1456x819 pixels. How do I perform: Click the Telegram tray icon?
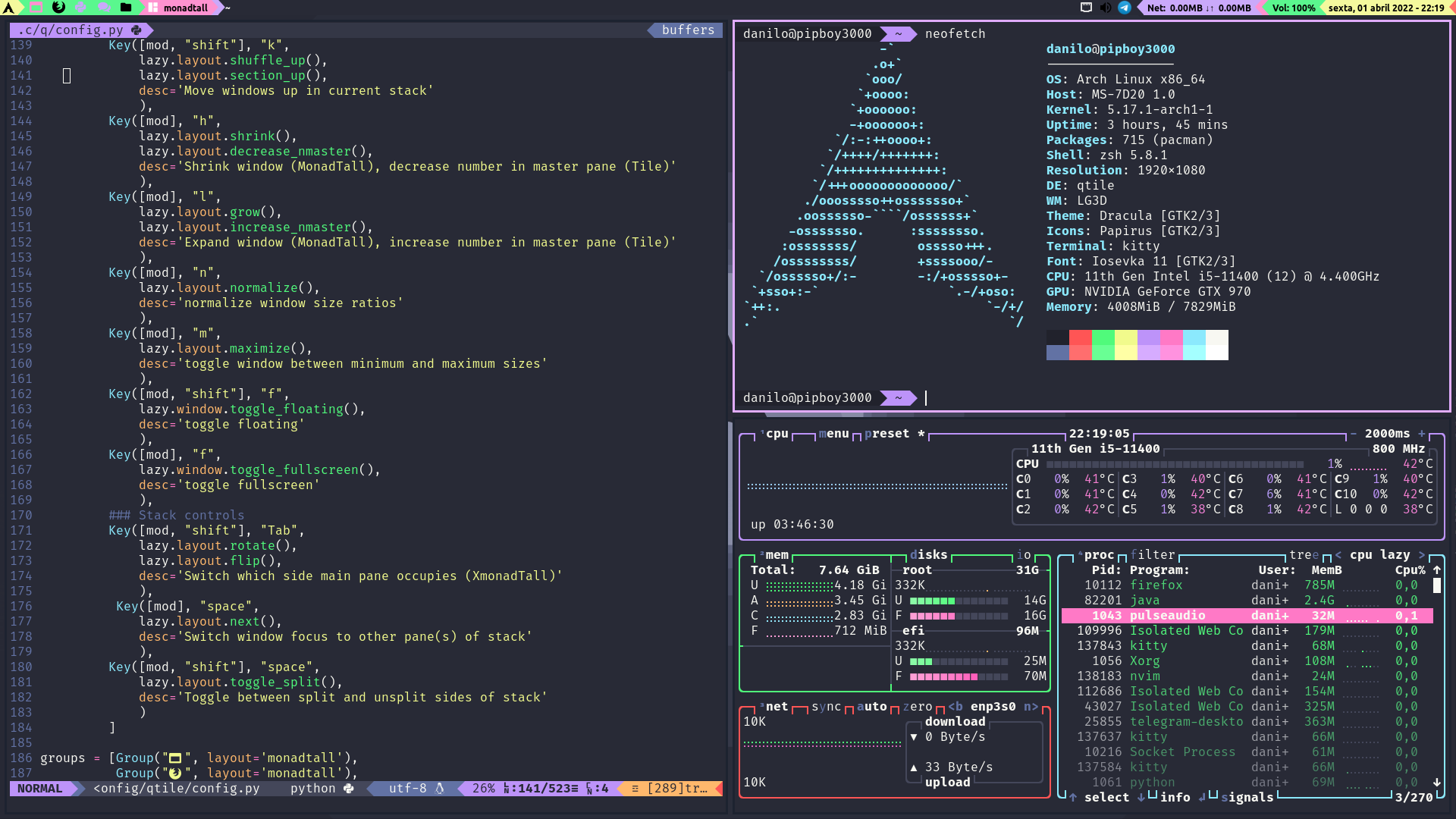1125,8
